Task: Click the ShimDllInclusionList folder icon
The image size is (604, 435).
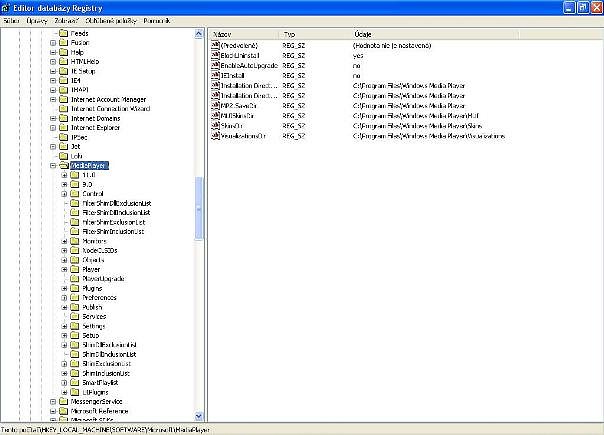Action: point(75,354)
